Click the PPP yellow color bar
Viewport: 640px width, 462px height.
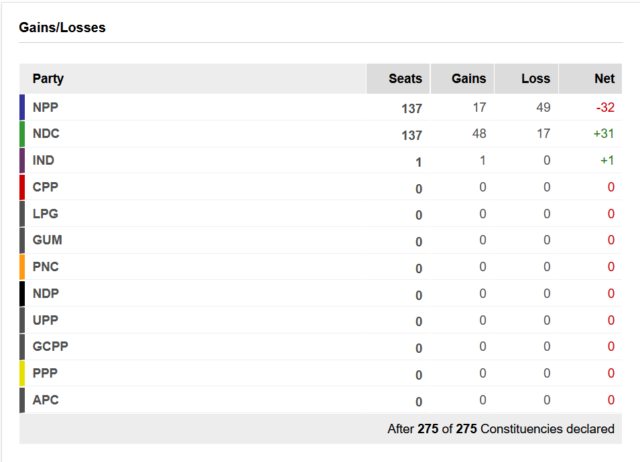pos(22,373)
